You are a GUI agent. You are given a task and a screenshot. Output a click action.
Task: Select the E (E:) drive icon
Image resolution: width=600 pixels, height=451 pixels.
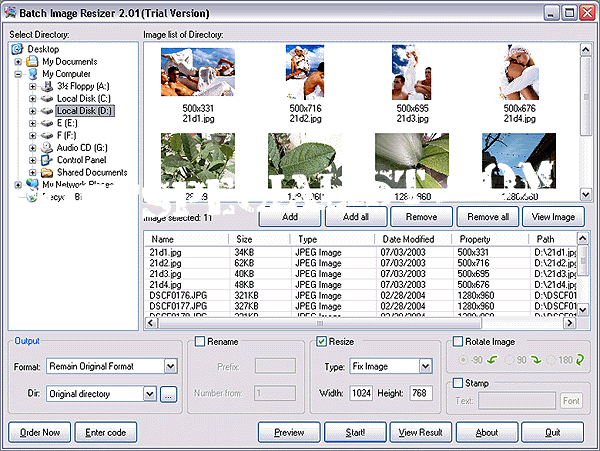(x=47, y=123)
